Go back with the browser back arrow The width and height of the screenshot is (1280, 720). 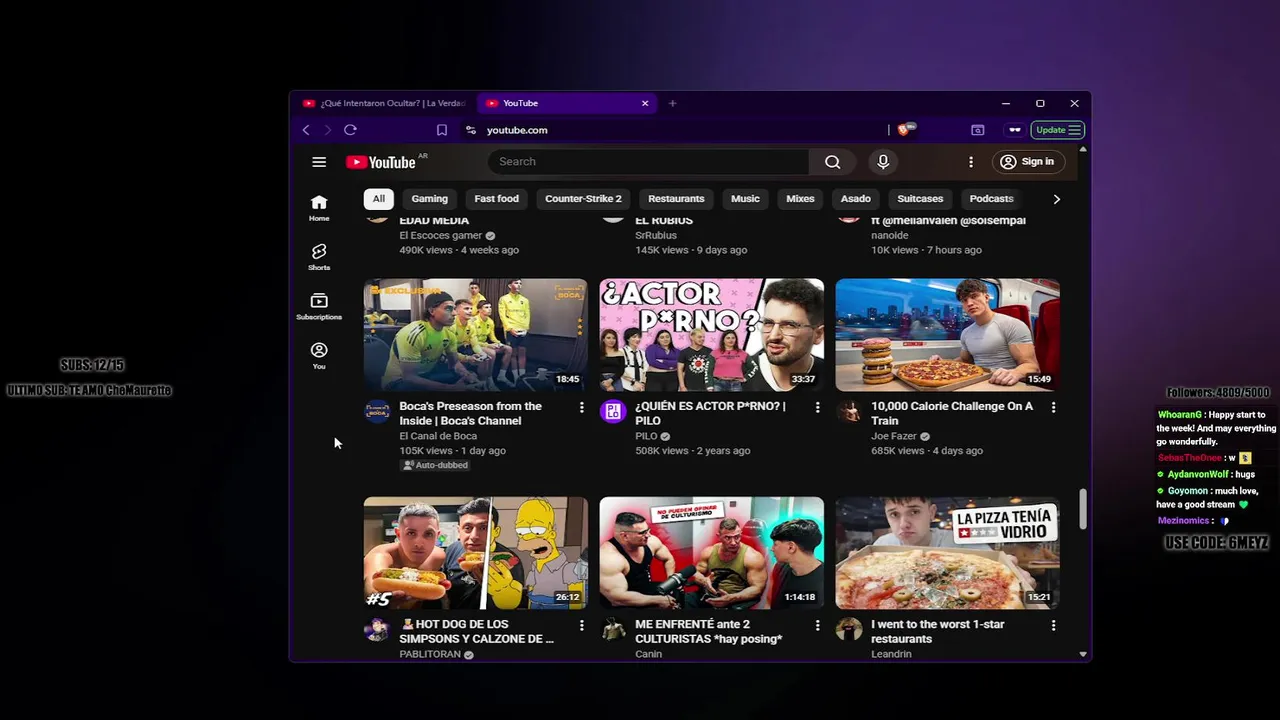point(306,130)
